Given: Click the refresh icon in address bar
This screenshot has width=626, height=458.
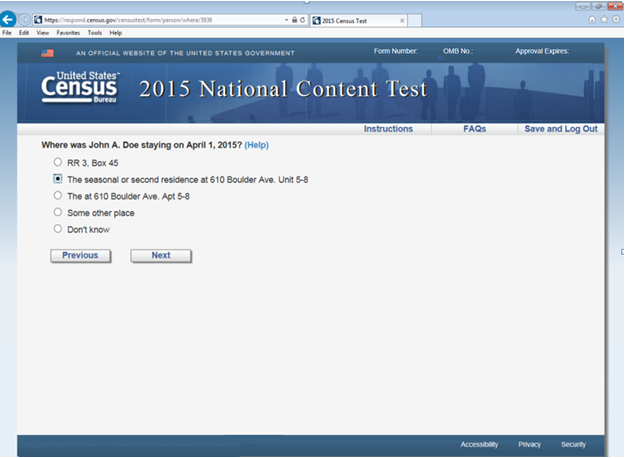Looking at the screenshot, I should 302,20.
